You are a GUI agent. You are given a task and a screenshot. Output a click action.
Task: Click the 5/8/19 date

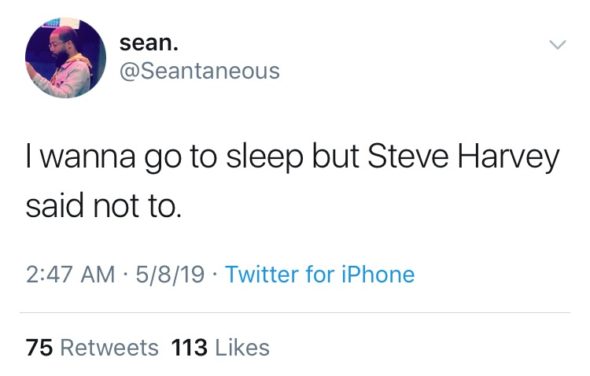click(x=170, y=274)
